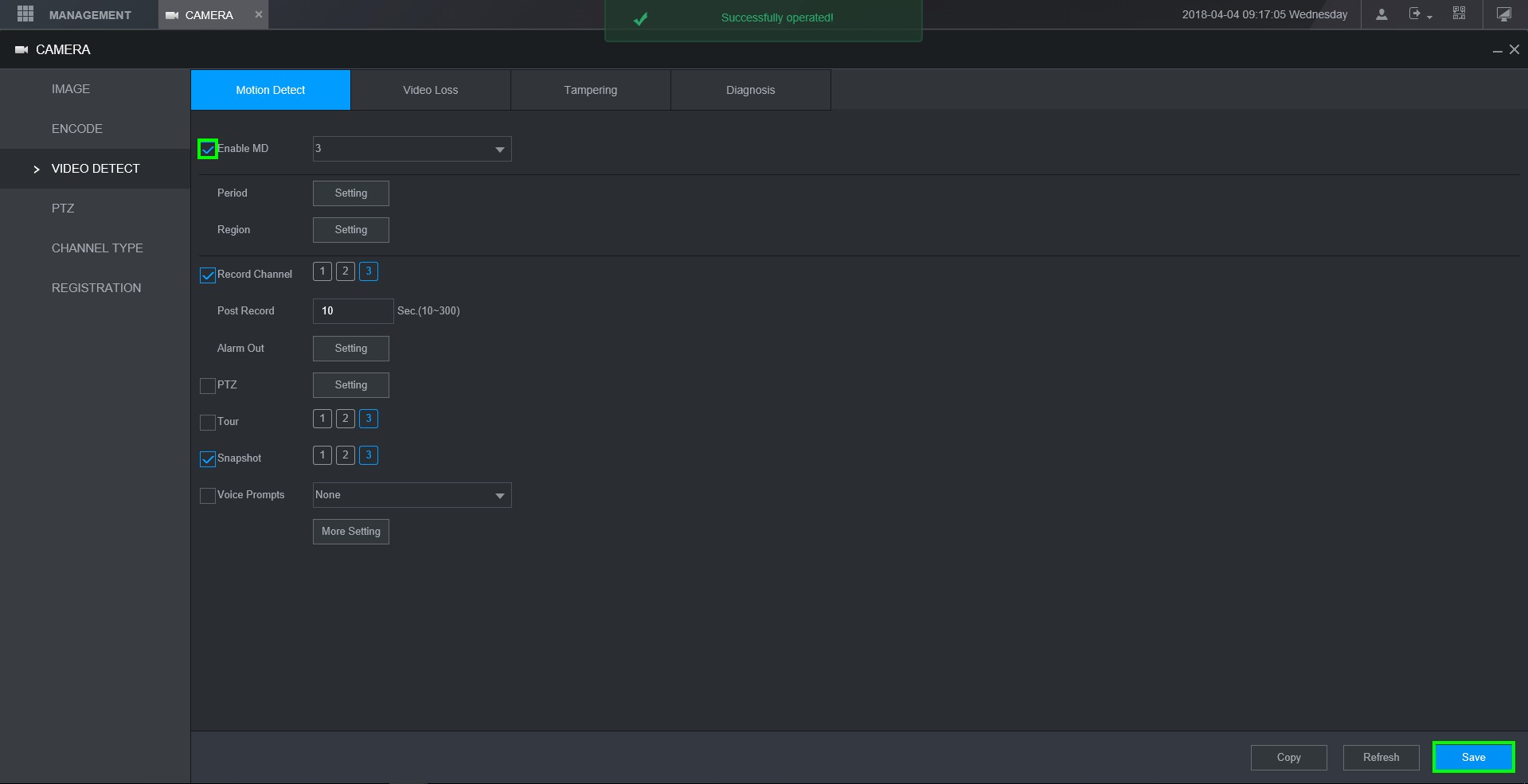1528x784 pixels.
Task: Switch to the Video Loss tab
Action: [x=431, y=90]
